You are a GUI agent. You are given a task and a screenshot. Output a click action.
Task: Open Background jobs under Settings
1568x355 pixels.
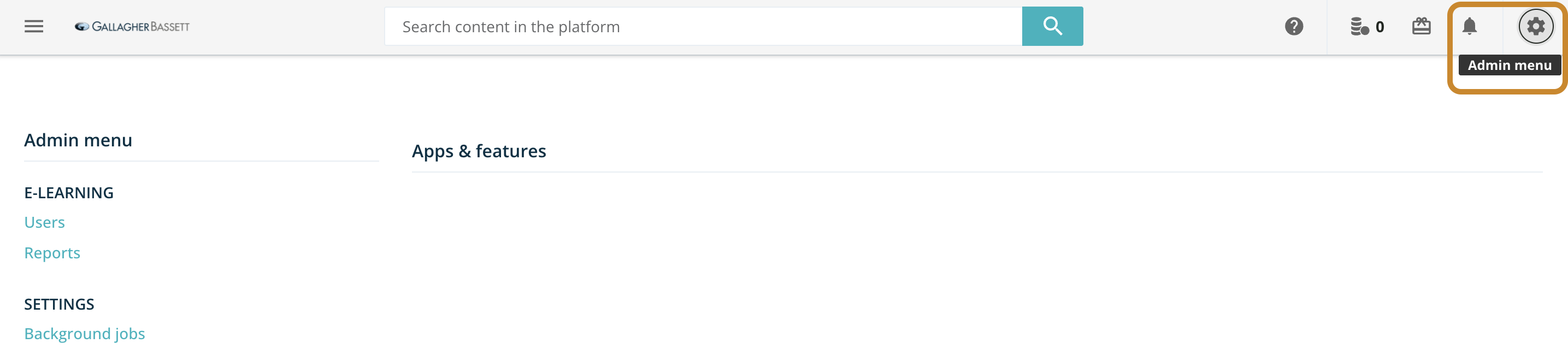[x=85, y=334]
